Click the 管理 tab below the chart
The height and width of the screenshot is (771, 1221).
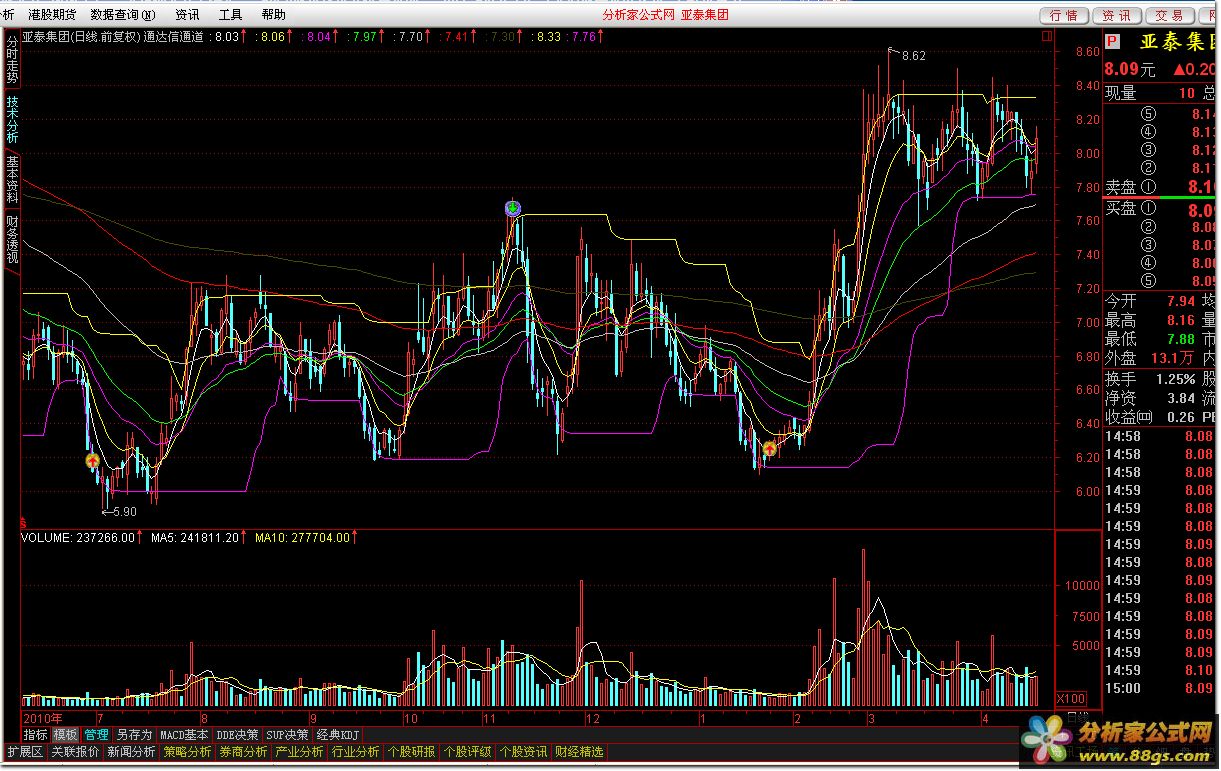click(x=96, y=734)
